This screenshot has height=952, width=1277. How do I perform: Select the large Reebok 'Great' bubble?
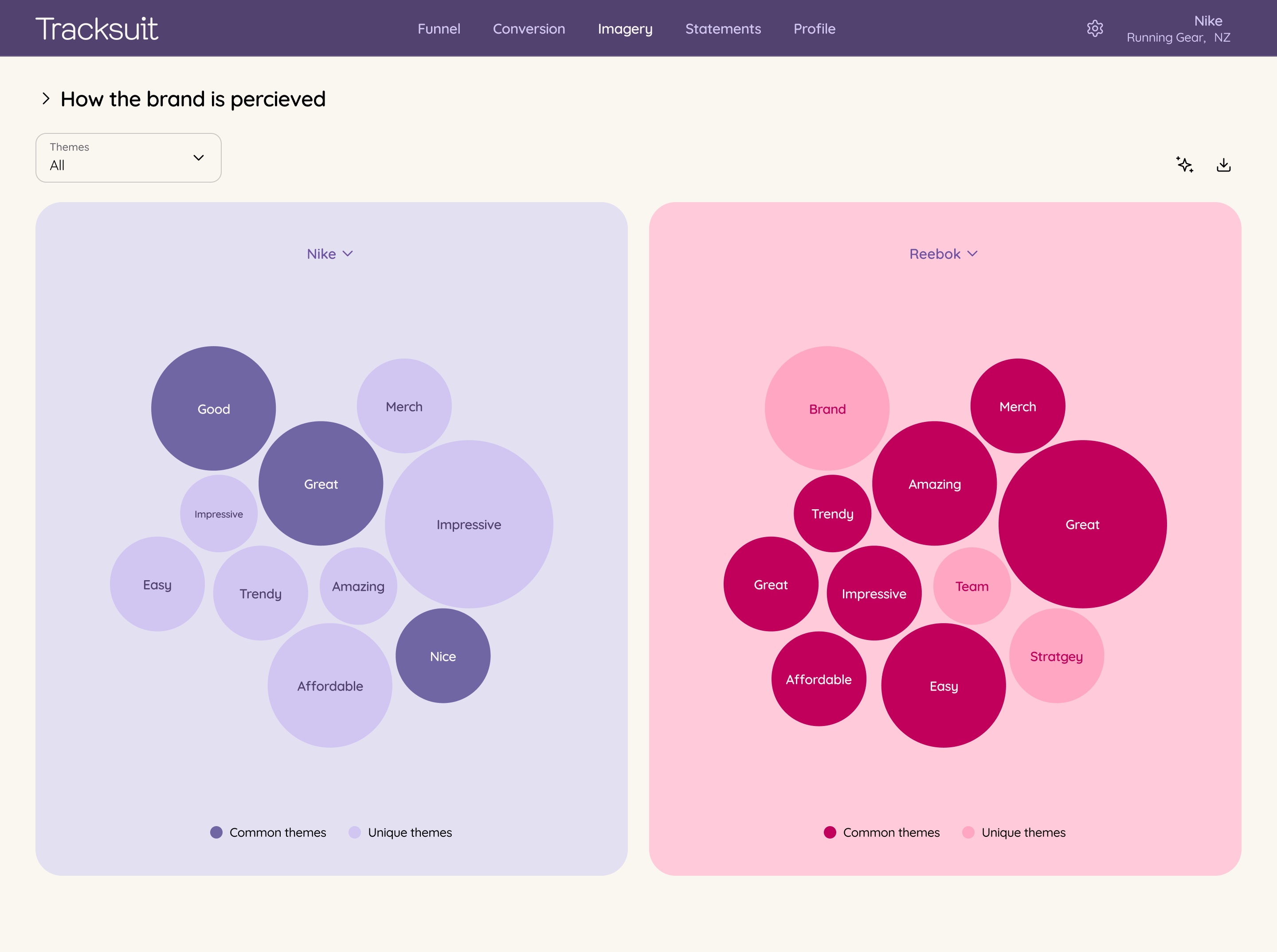click(1082, 524)
